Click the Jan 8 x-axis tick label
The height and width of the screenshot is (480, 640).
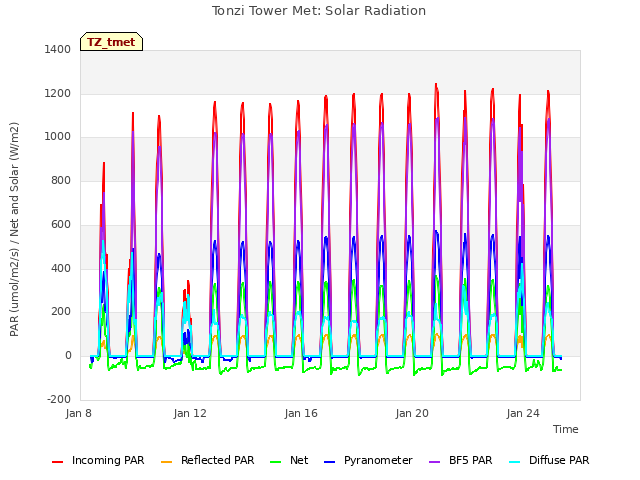pyautogui.click(x=79, y=413)
